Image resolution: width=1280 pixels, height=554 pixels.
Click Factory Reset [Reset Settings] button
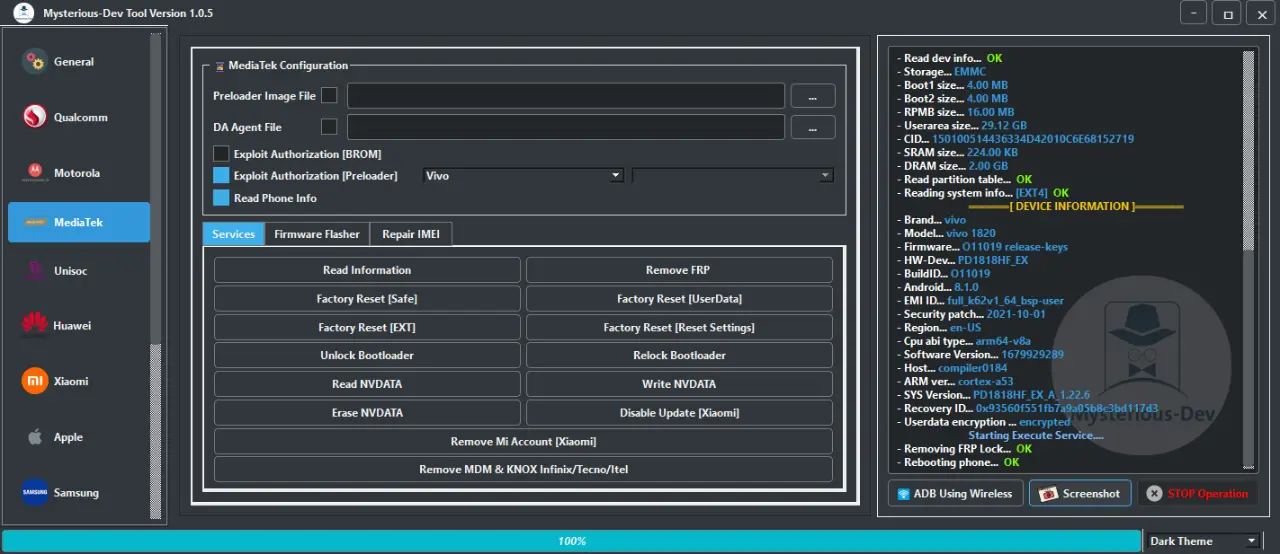coord(679,327)
